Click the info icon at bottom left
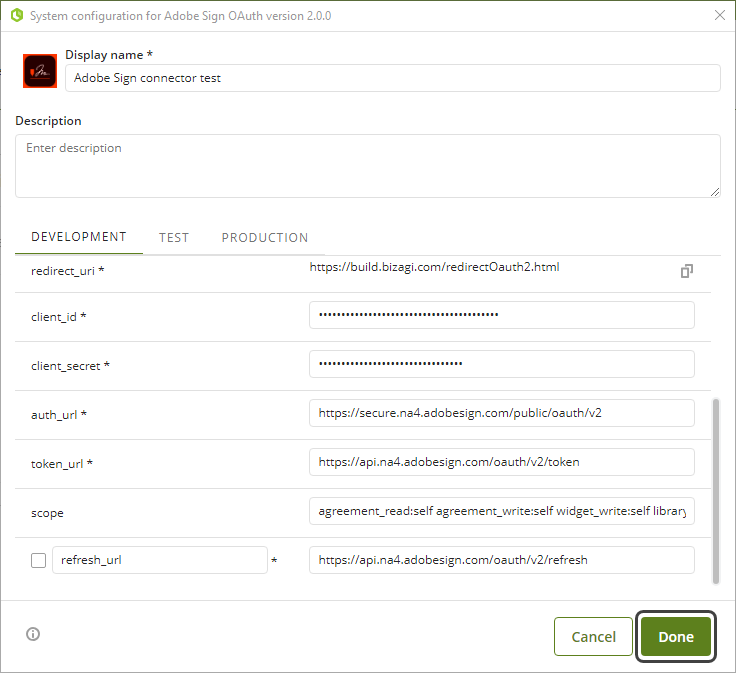 (33, 634)
